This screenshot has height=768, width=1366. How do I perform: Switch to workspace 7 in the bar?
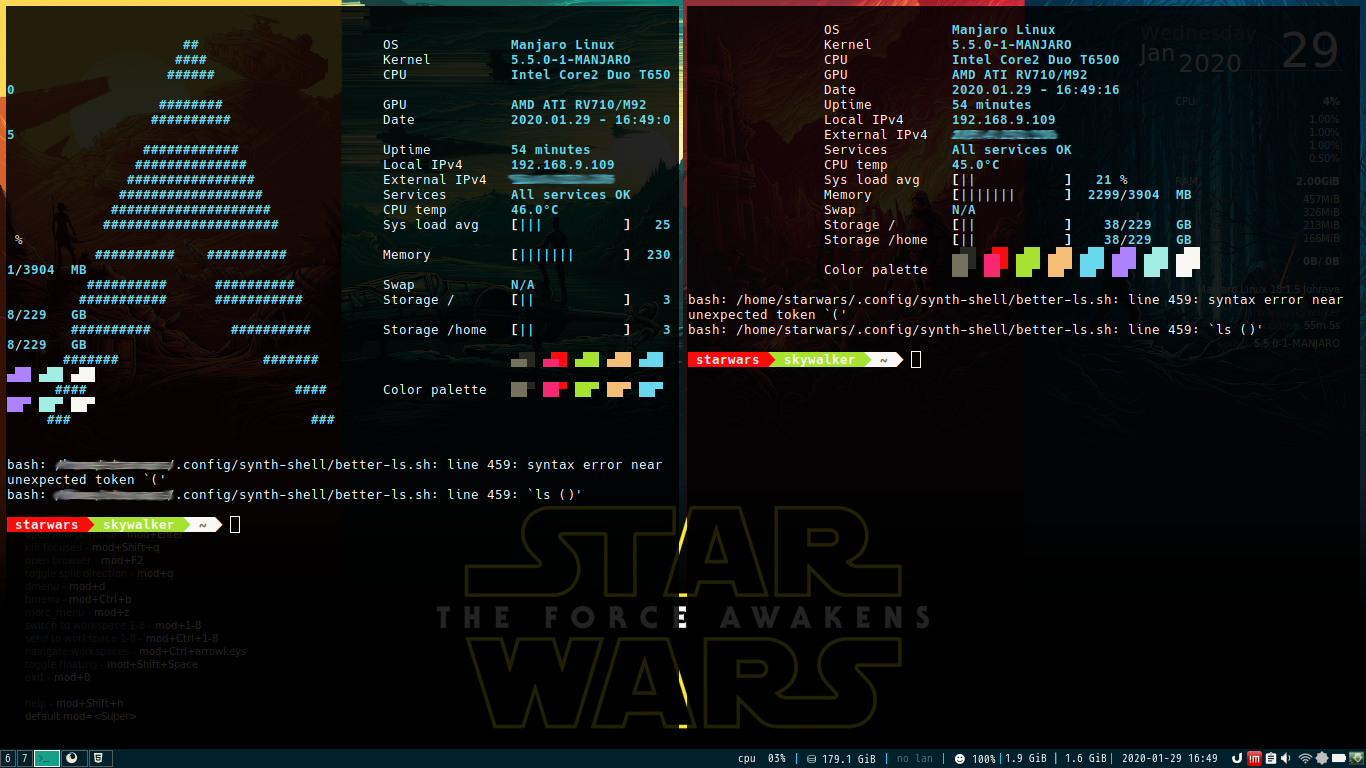[x=24, y=758]
